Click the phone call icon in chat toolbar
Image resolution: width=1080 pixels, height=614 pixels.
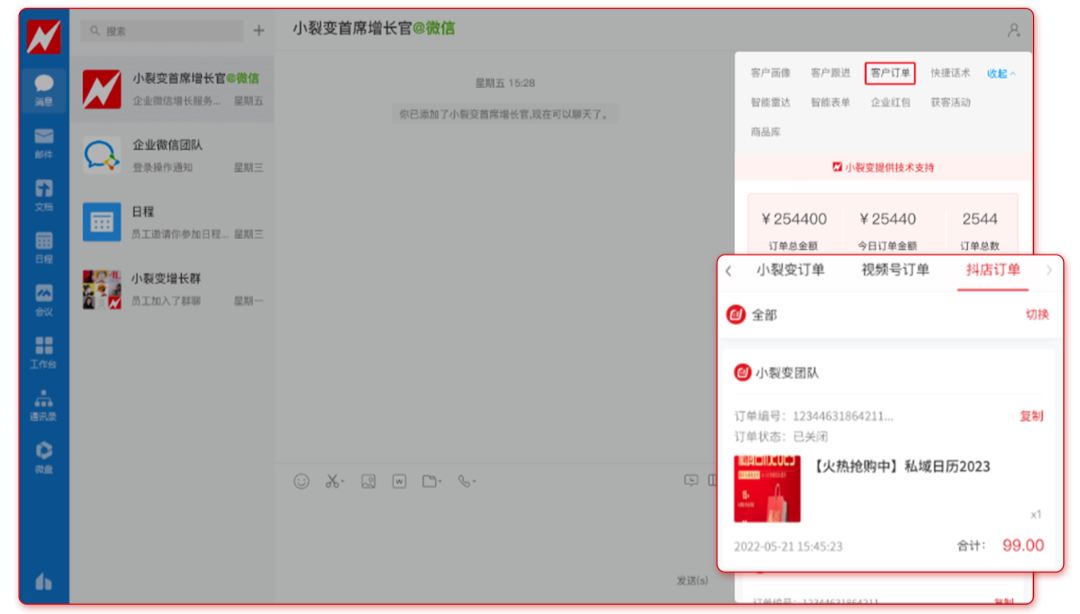coord(462,480)
